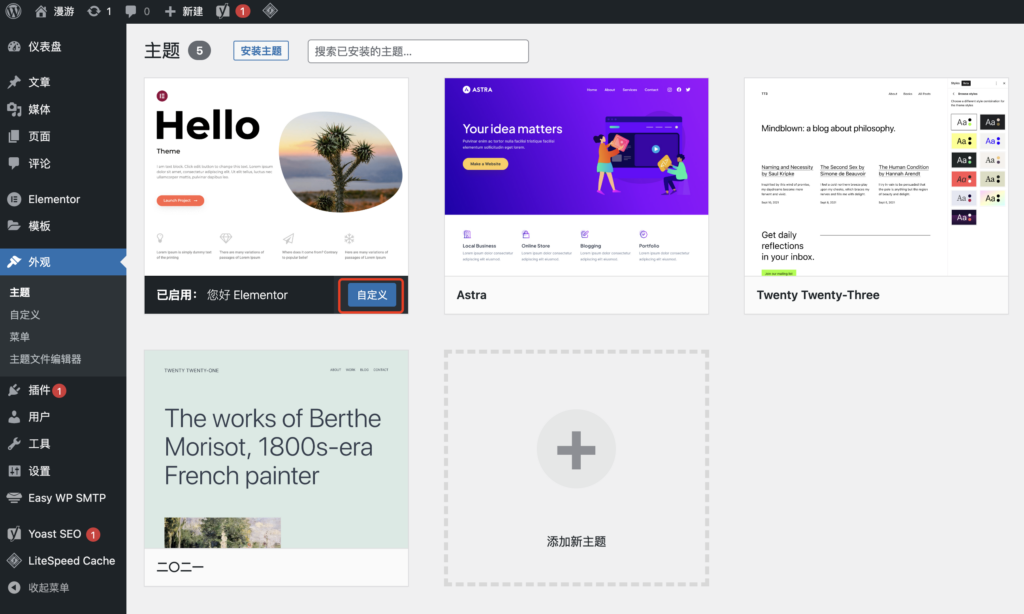
Task: Open 外观 menu item
Action: pos(63,262)
